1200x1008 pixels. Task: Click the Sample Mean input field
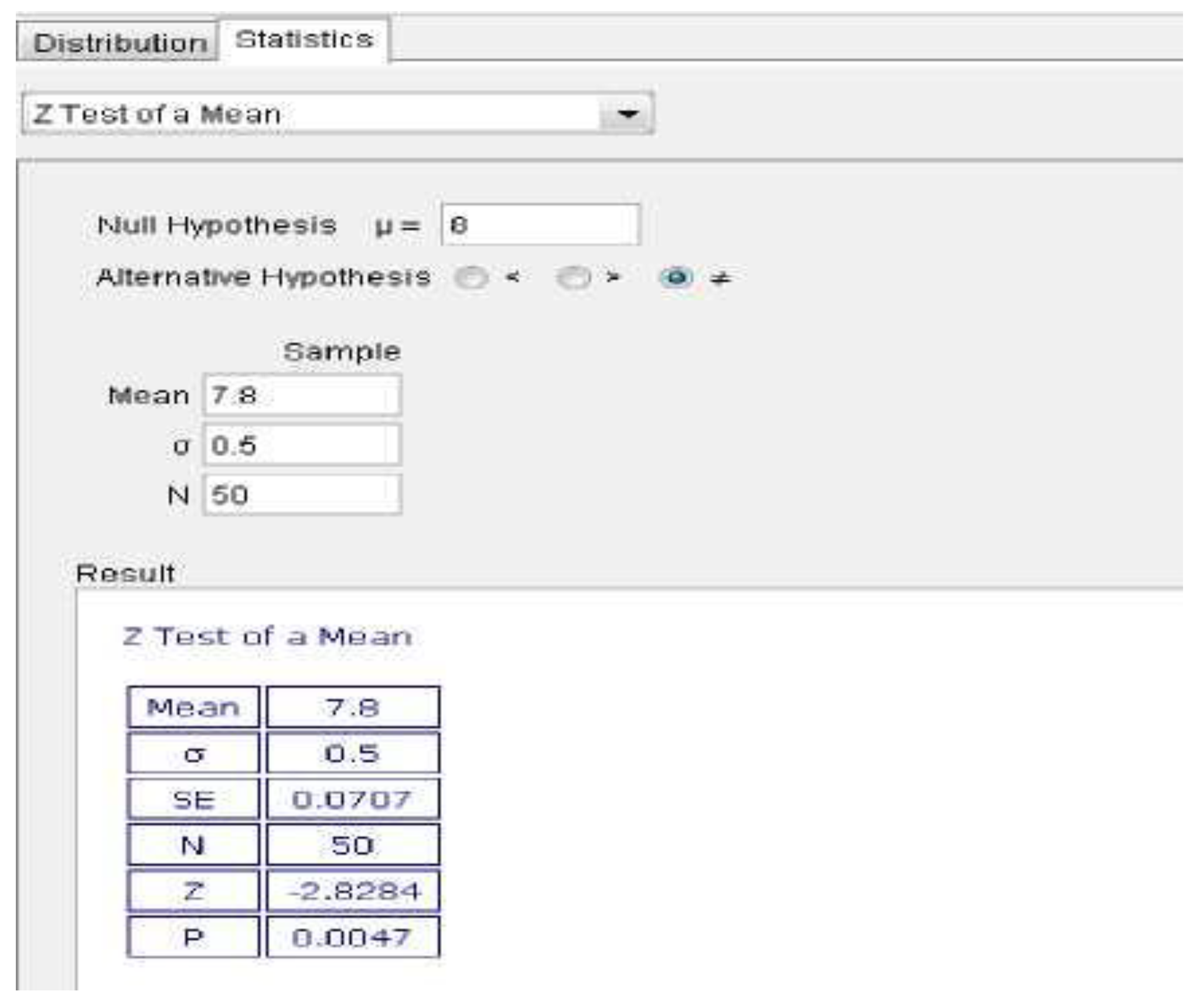(302, 396)
